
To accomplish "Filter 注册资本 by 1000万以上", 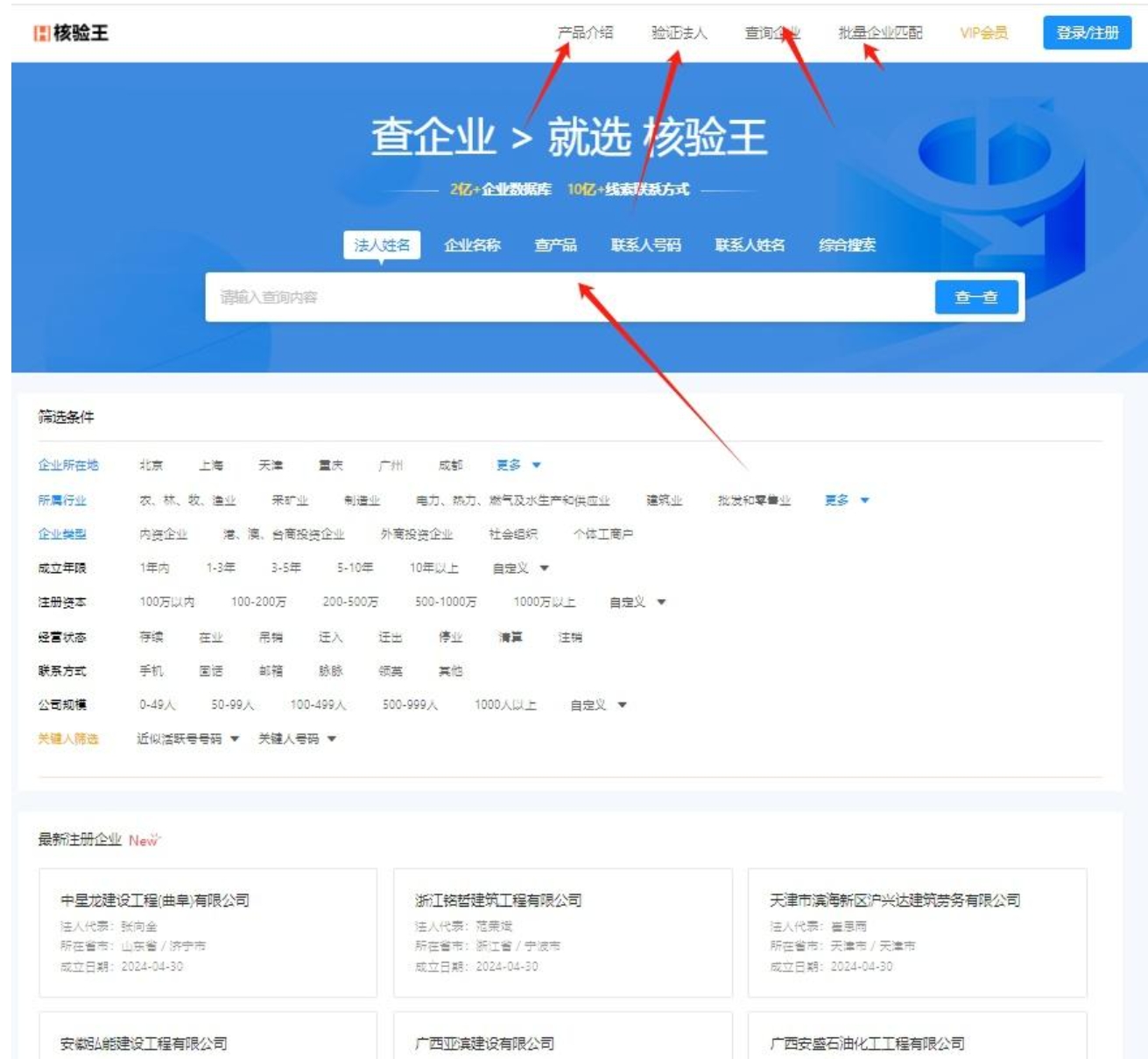I will pyautogui.click(x=544, y=603).
